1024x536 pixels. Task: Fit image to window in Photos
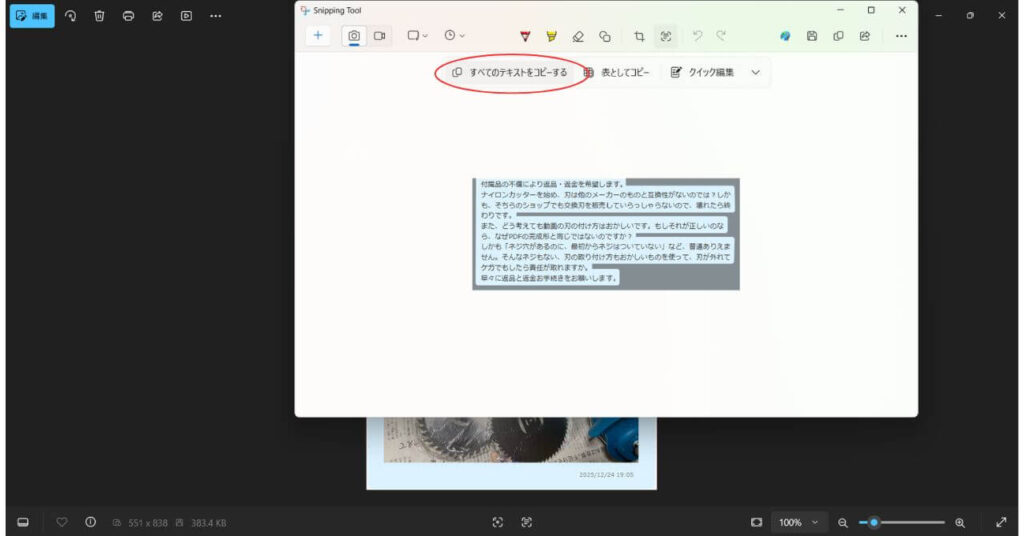[x=756, y=522]
